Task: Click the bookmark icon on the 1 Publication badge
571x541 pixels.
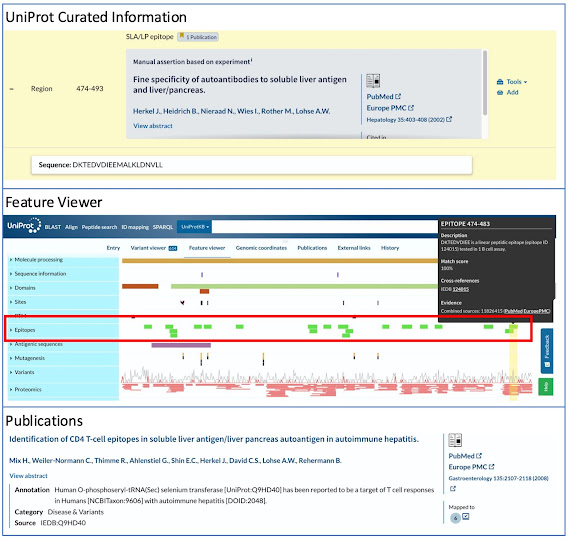Action: click(182, 36)
